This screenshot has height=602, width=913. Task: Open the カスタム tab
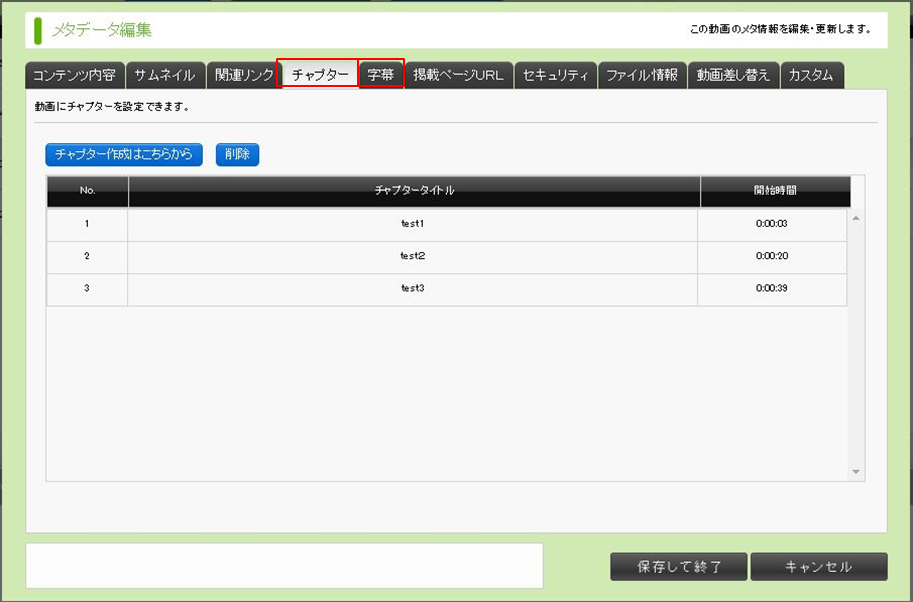812,75
